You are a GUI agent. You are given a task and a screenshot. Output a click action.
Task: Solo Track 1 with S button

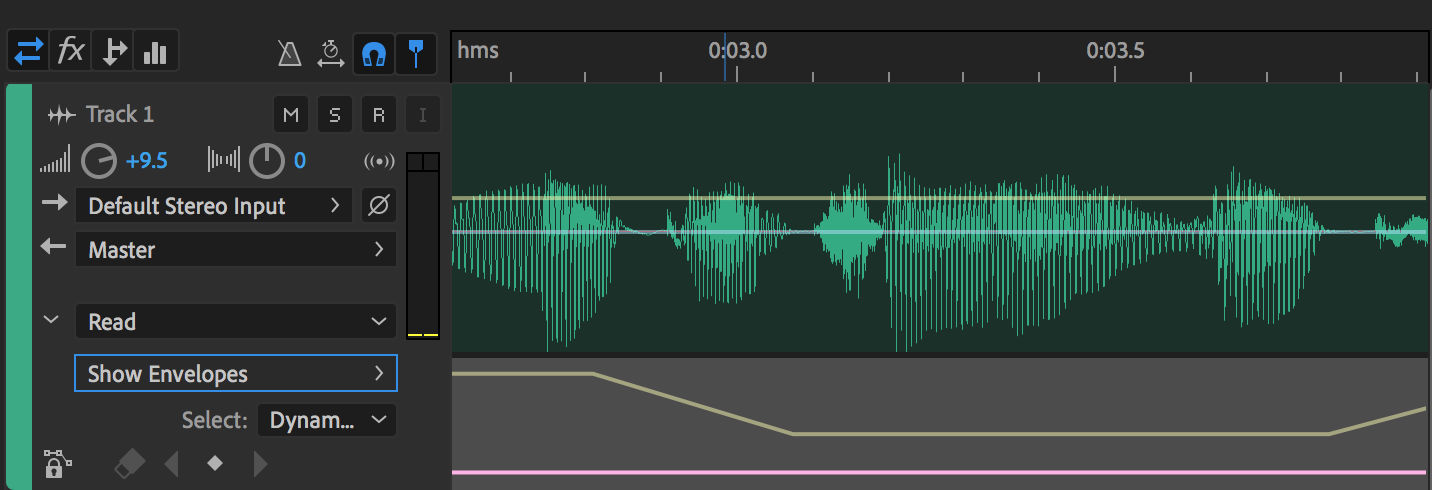(335, 115)
